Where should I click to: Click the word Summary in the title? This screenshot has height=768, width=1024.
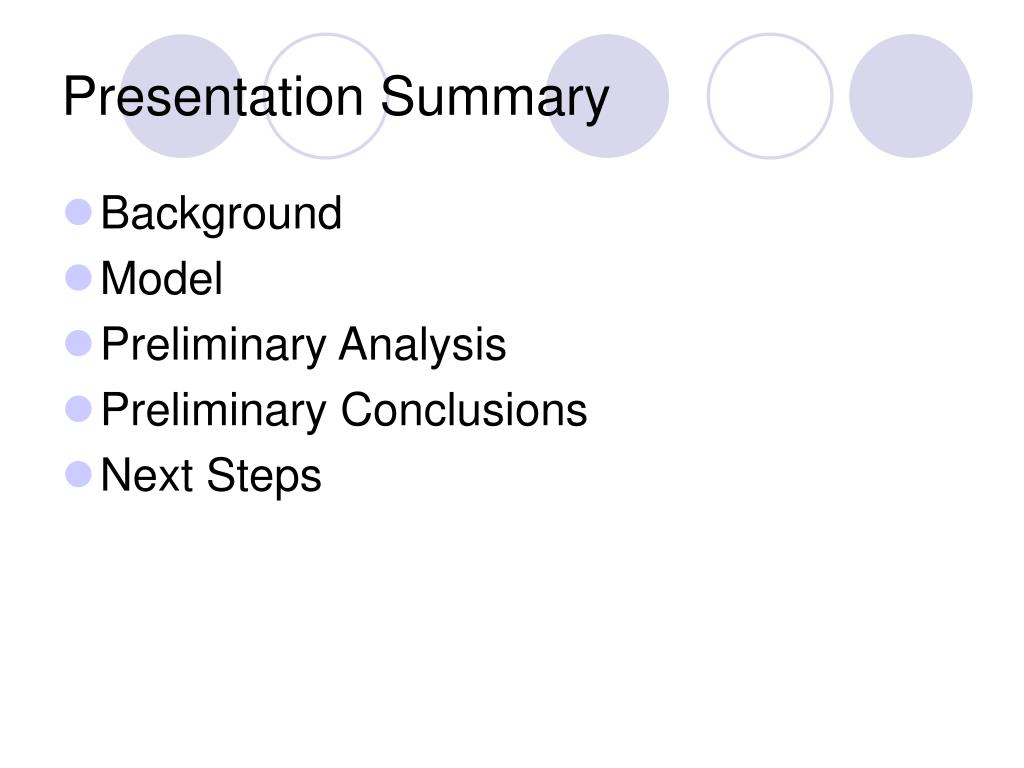tap(494, 99)
